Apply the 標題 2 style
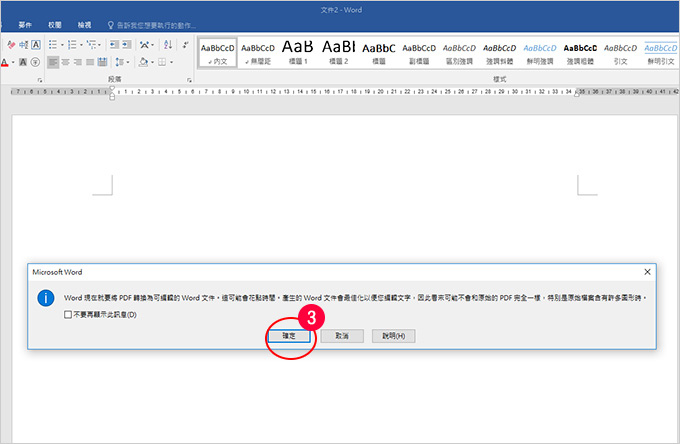The height and width of the screenshot is (444, 680). 338,53
